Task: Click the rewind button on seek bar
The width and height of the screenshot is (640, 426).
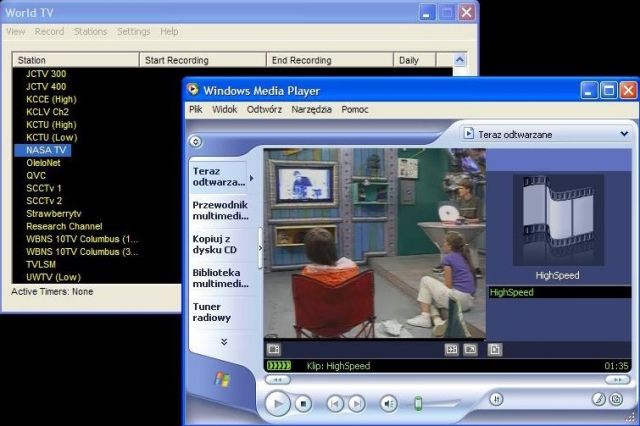Action: (x=278, y=380)
